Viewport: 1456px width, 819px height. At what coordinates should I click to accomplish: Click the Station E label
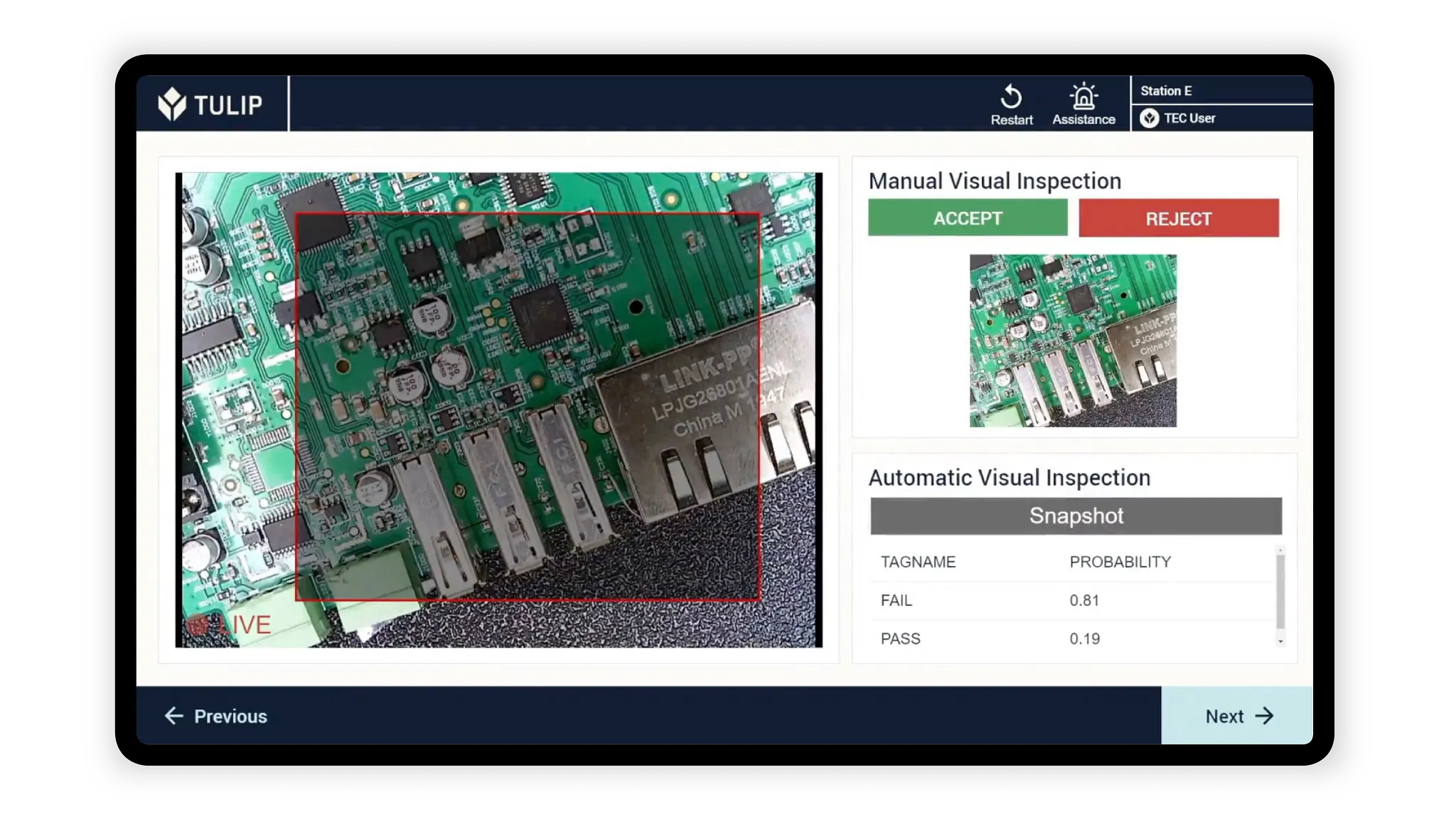[1166, 91]
